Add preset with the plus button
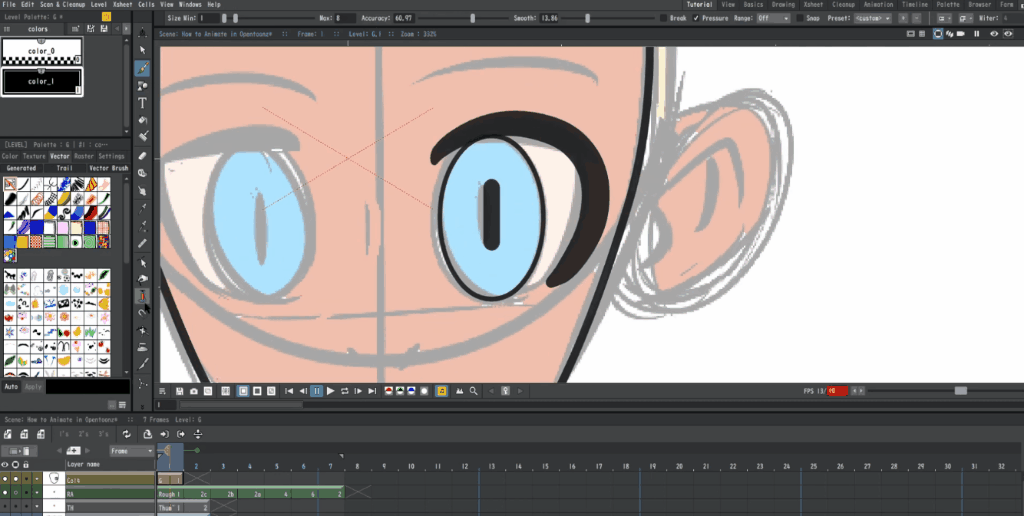 905,18
